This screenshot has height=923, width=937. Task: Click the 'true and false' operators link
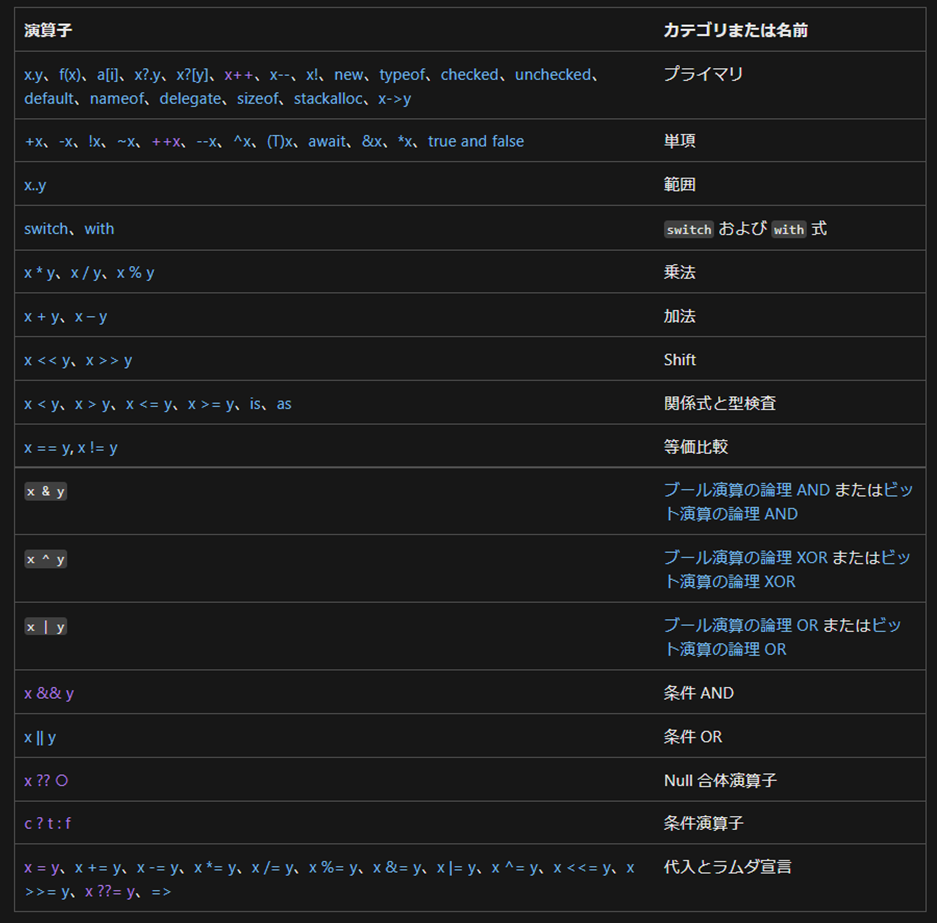[476, 142]
